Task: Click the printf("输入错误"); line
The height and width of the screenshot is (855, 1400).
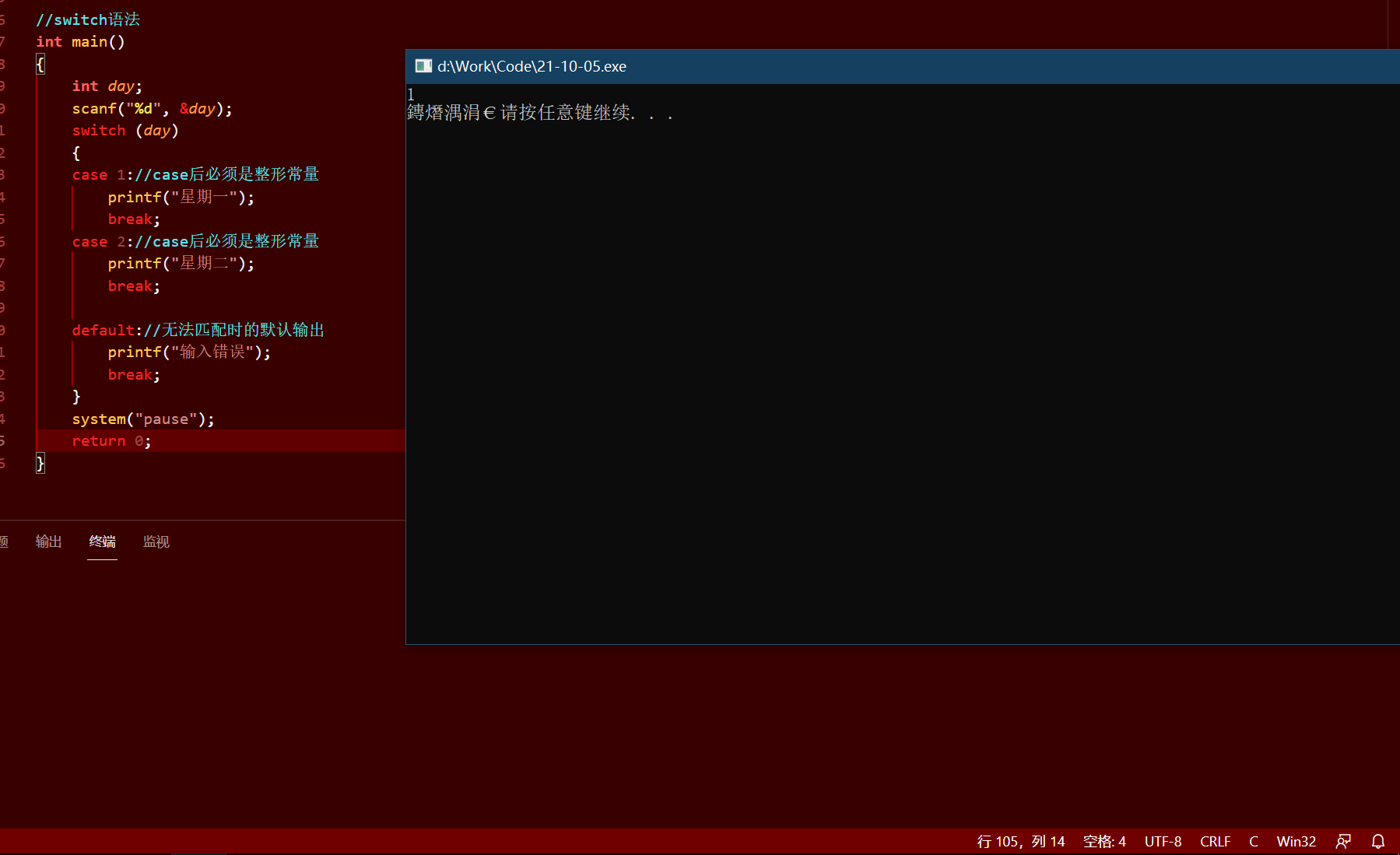Action: coord(189,352)
